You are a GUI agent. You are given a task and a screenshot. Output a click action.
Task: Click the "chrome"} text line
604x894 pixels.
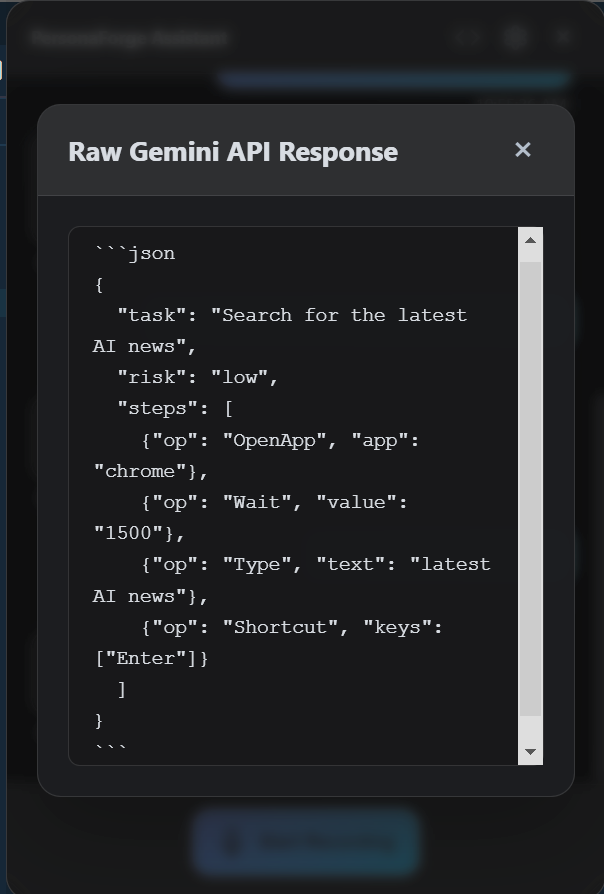pos(151,472)
